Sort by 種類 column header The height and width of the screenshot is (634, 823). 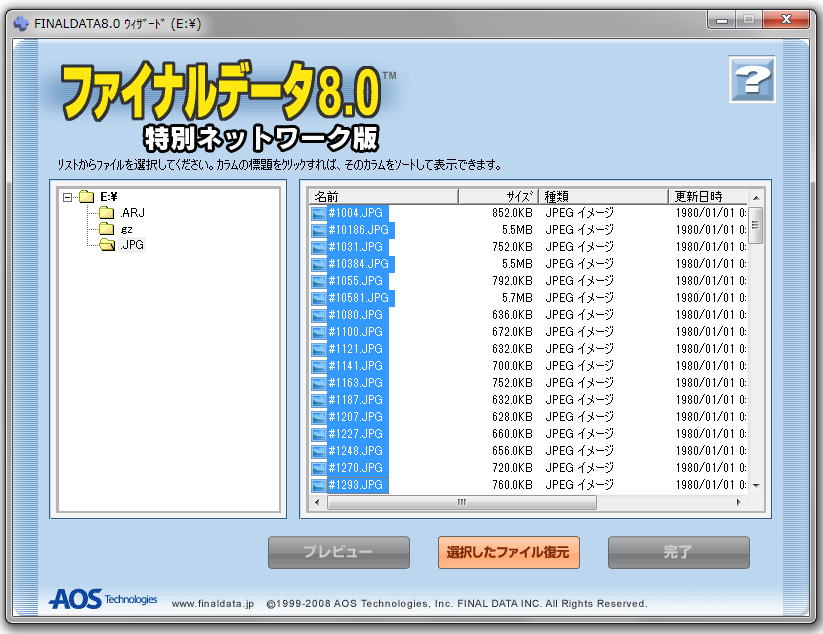[603, 196]
